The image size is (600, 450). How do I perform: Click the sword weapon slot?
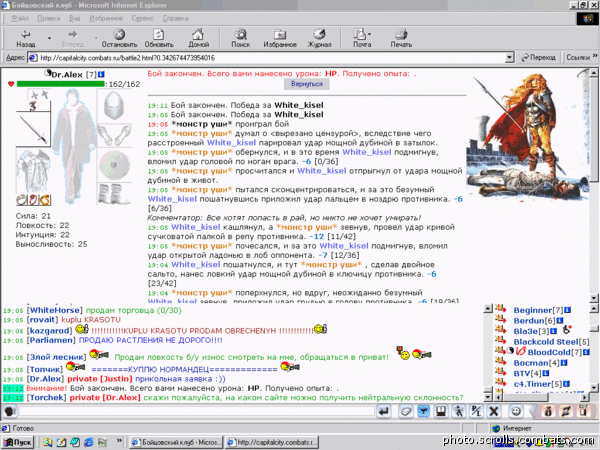tap(33, 130)
